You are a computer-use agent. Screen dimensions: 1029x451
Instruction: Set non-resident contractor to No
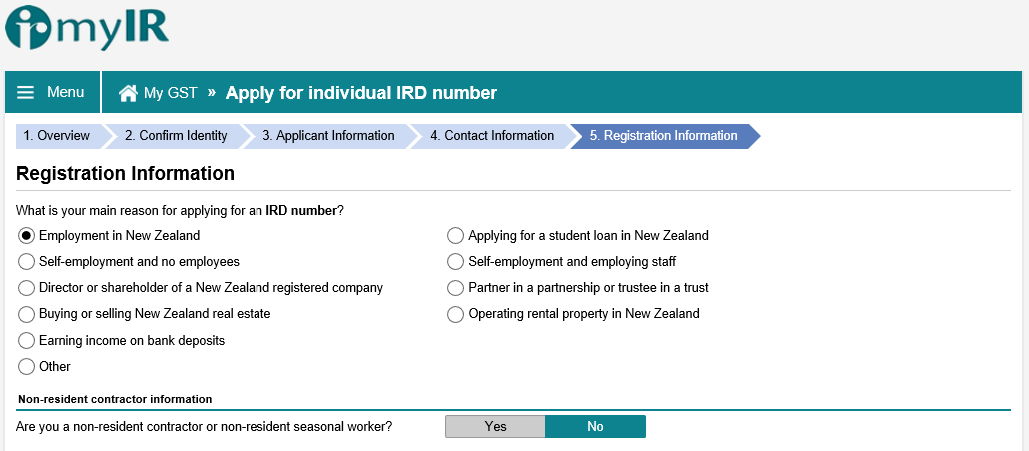click(595, 427)
